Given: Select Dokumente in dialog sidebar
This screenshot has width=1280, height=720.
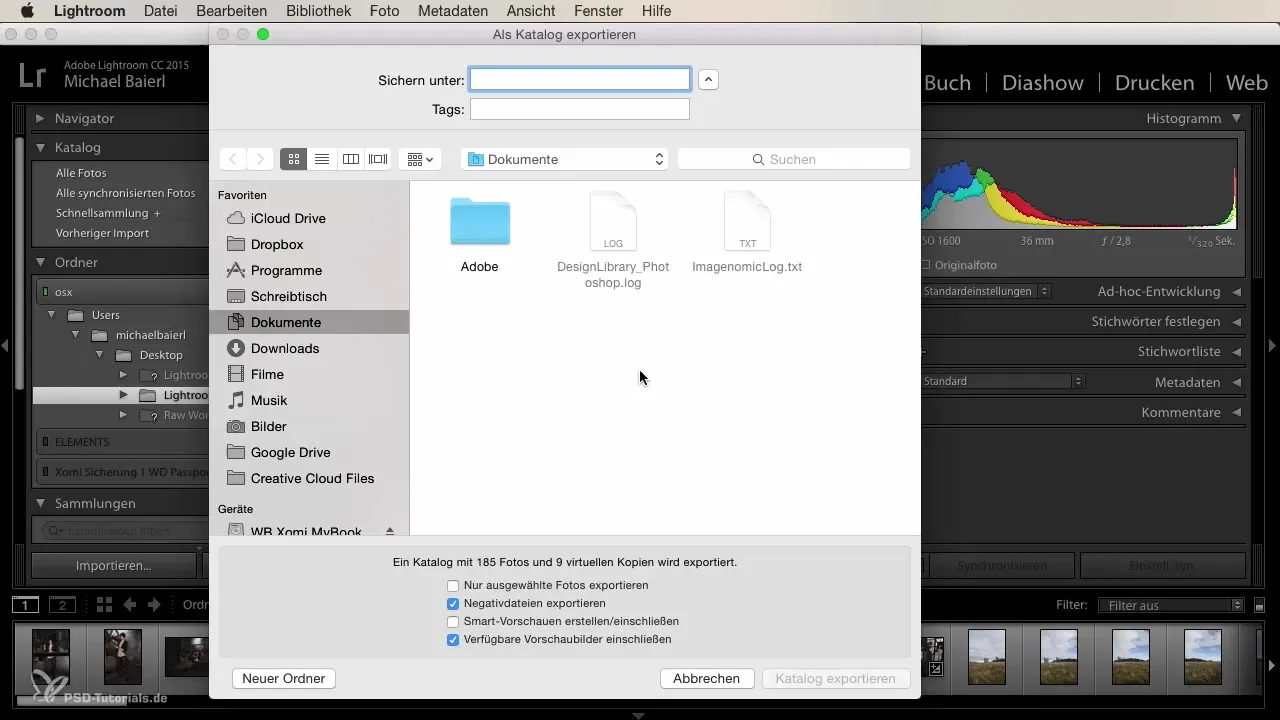Looking at the screenshot, I should tap(309, 322).
